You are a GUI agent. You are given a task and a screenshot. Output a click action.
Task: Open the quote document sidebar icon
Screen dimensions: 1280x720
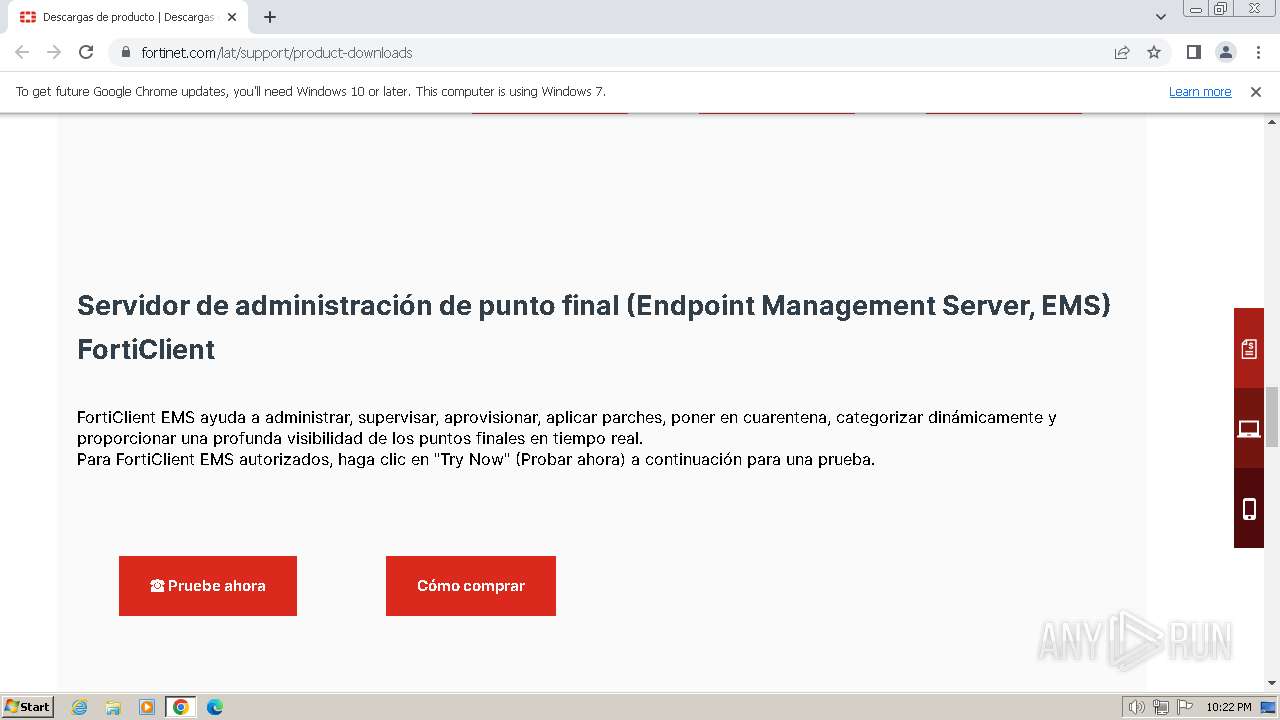[1249, 348]
